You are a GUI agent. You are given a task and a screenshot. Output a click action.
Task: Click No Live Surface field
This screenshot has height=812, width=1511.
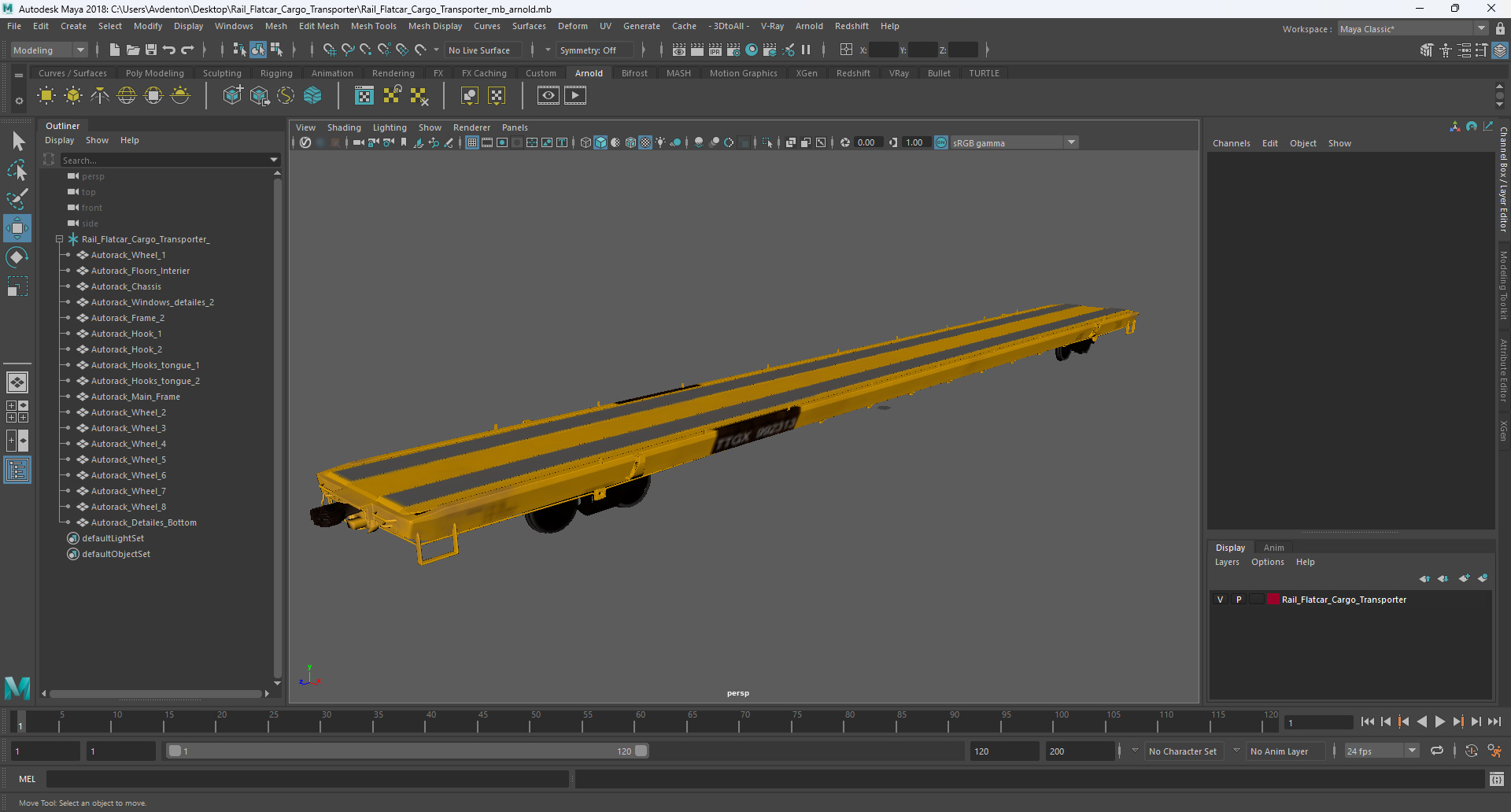pos(482,50)
